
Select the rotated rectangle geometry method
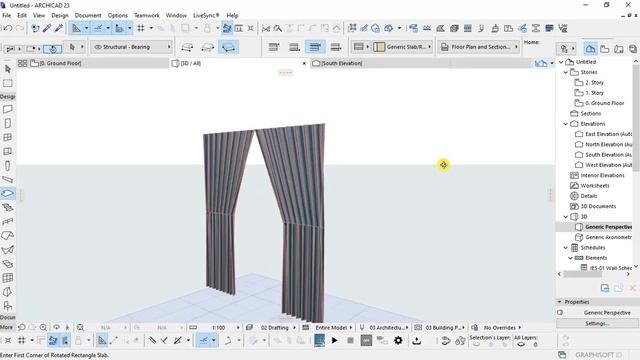(229, 47)
